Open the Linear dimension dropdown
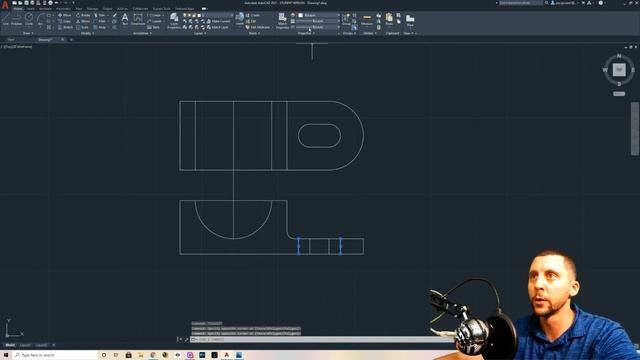The width and height of the screenshot is (640, 360). pos(162,15)
